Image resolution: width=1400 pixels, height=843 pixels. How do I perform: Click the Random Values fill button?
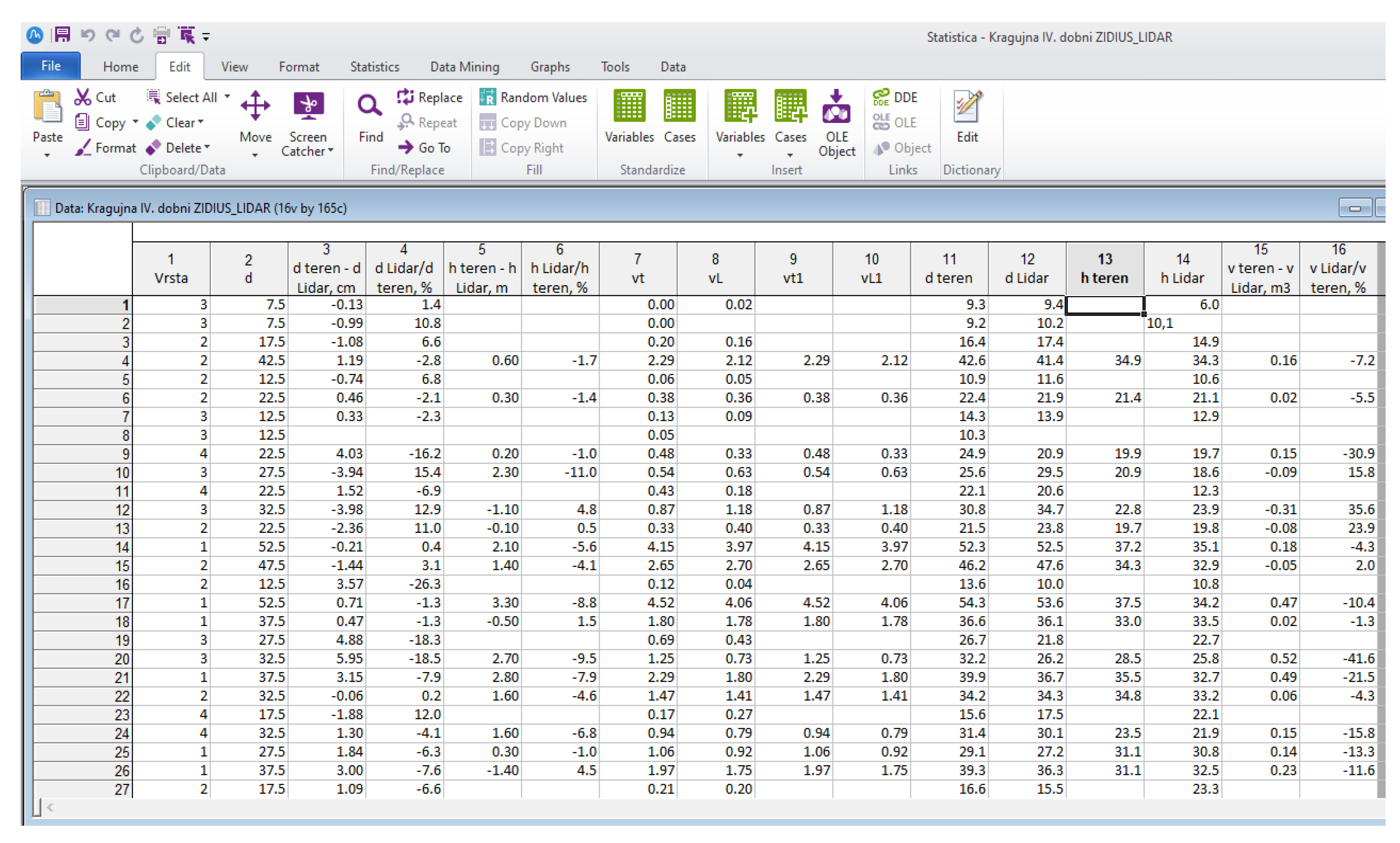532,97
